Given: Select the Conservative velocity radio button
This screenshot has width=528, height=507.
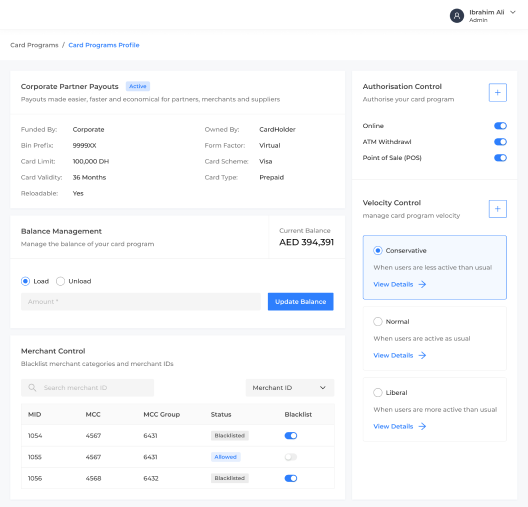Looking at the screenshot, I should click(377, 250).
